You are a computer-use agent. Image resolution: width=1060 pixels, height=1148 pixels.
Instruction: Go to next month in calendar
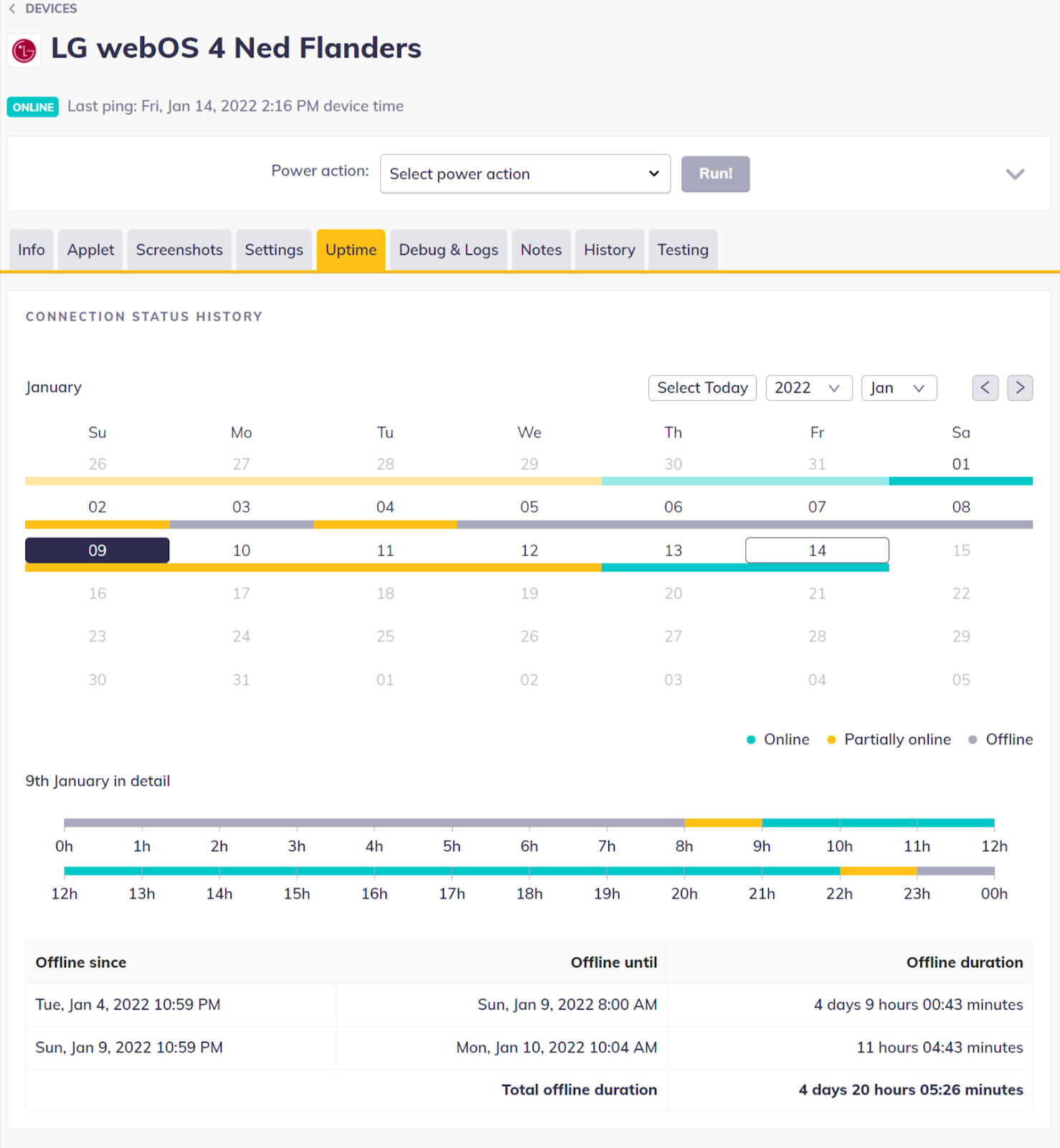[x=1019, y=387]
